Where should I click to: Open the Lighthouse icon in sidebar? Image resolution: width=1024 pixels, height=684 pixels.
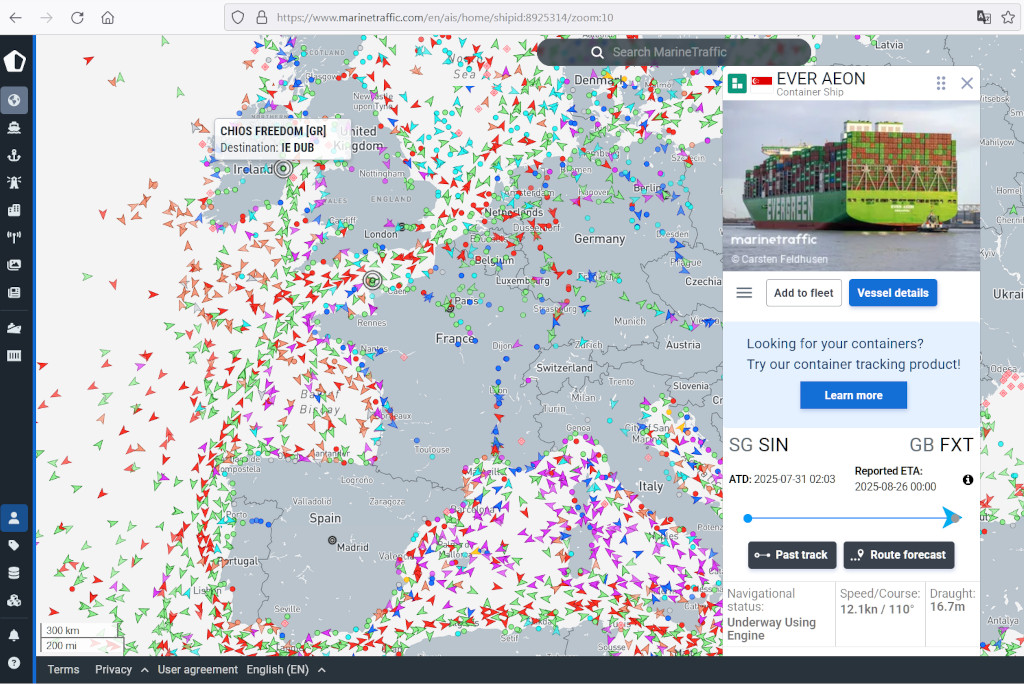pyautogui.click(x=14, y=183)
